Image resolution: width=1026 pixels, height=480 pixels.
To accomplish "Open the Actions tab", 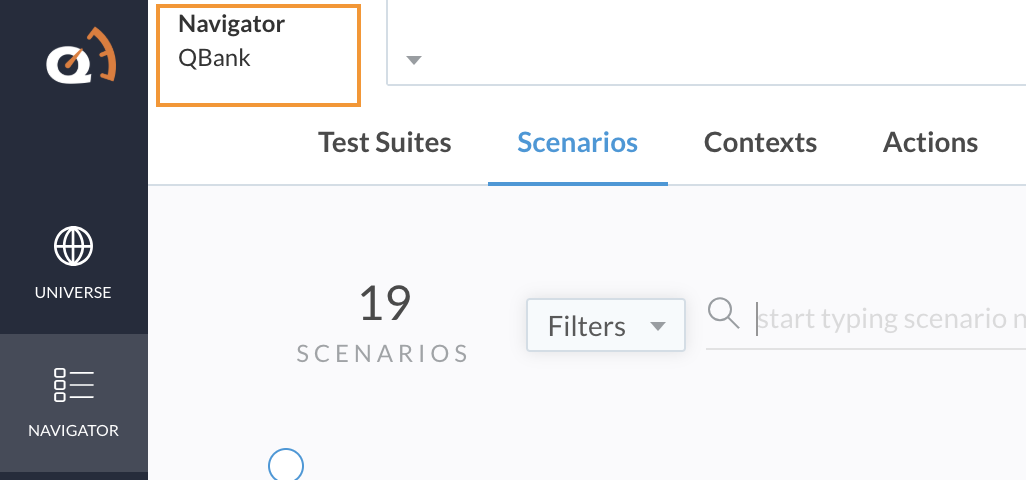I will (930, 143).
